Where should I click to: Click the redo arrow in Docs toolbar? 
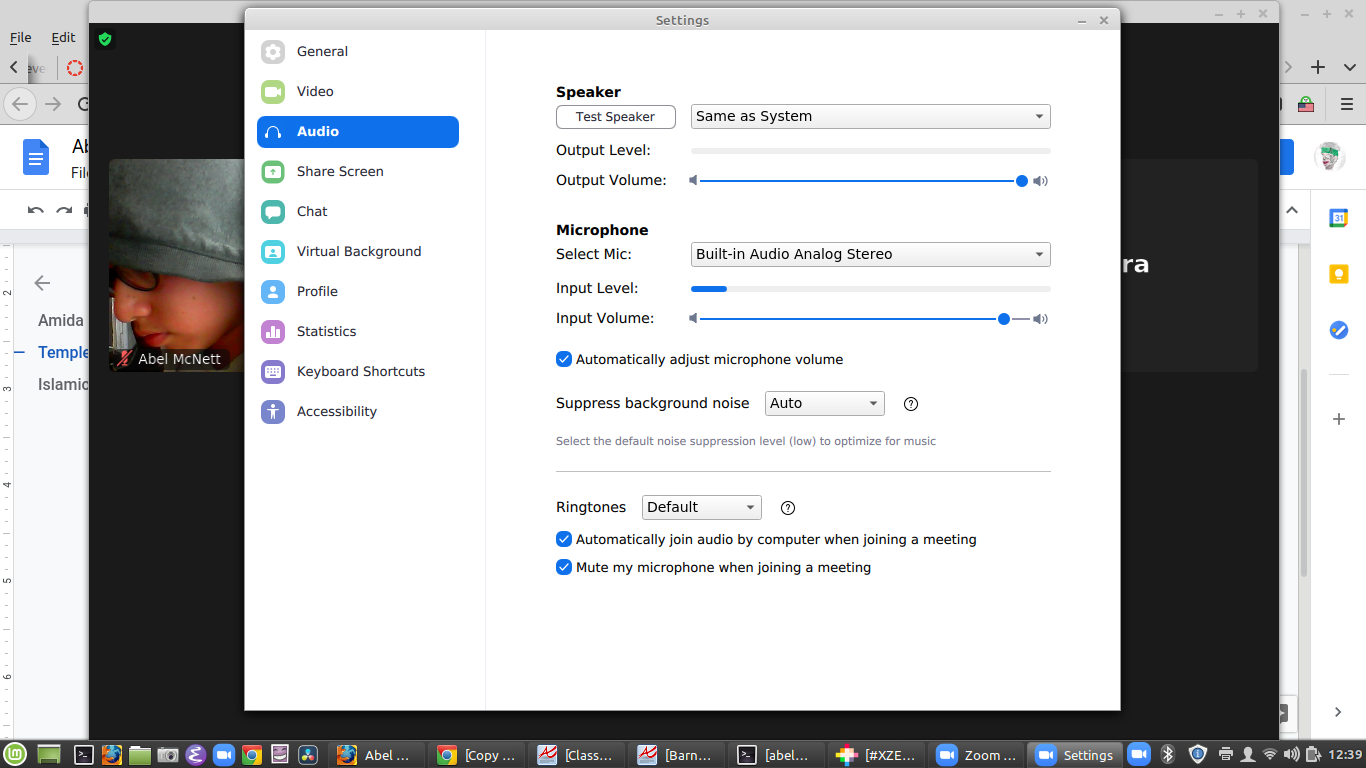(x=64, y=211)
